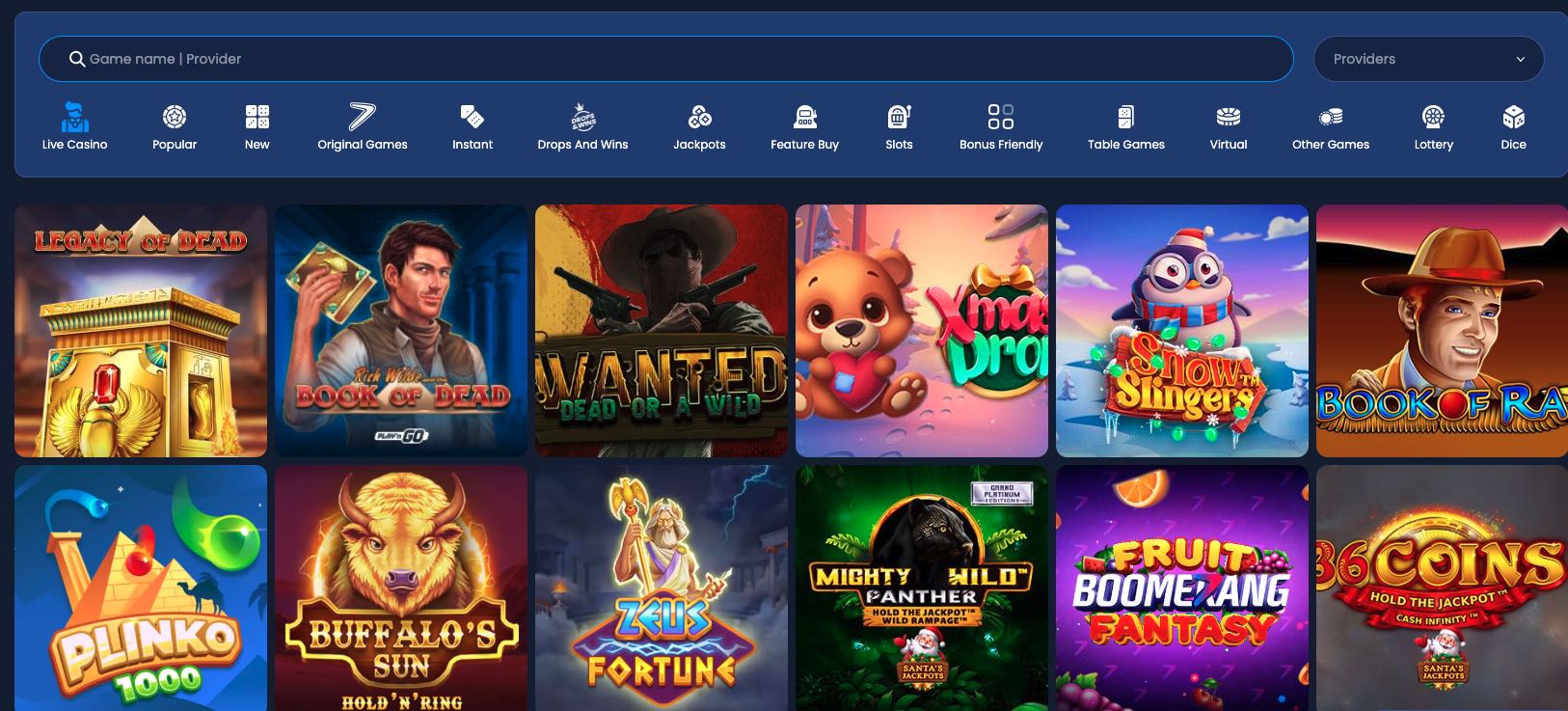Expand the Providers dropdown
Viewport: 1568px width, 711px height.
(1428, 59)
